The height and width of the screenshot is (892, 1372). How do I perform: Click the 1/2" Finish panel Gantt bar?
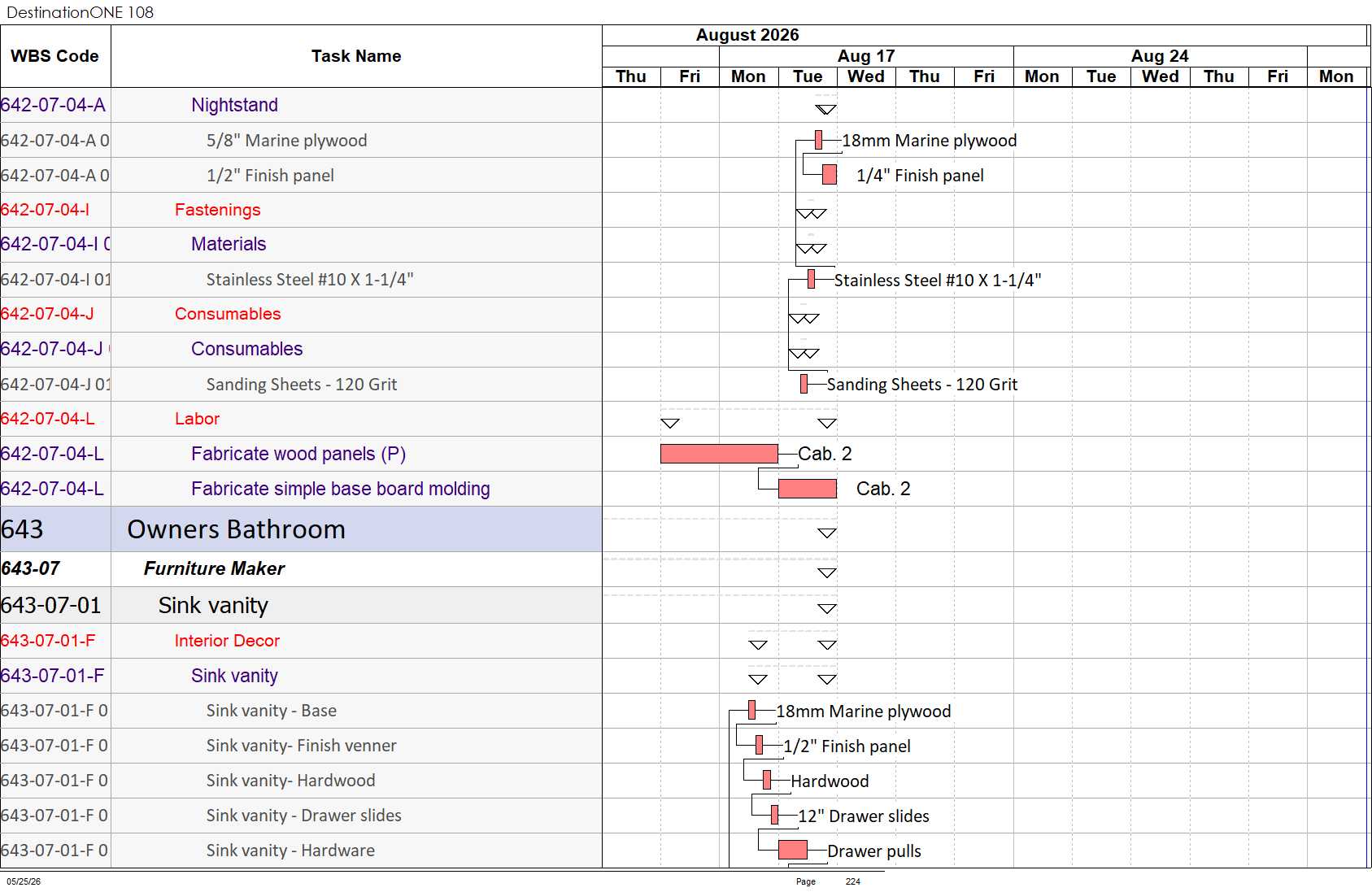pyautogui.click(x=760, y=745)
